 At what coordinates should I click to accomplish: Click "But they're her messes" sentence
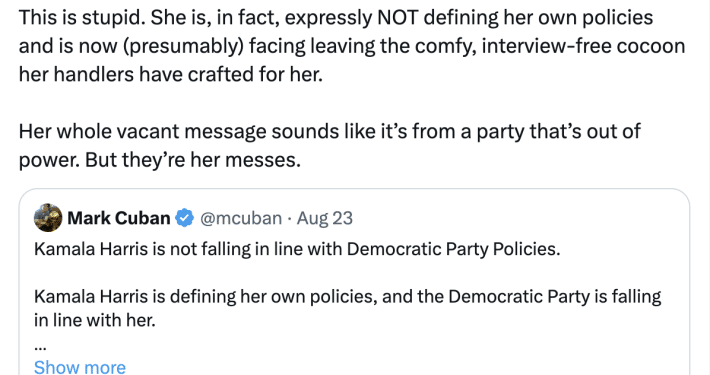[193, 160]
